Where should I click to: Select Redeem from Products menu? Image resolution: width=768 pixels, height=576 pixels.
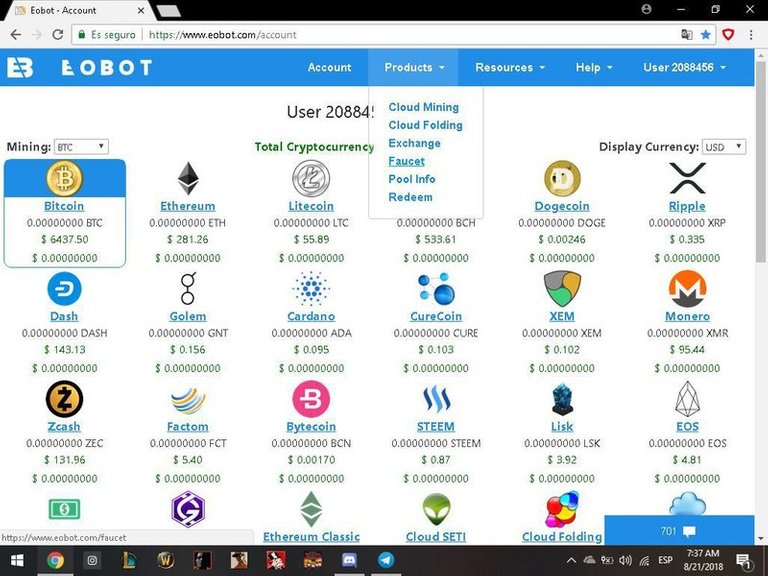point(410,197)
